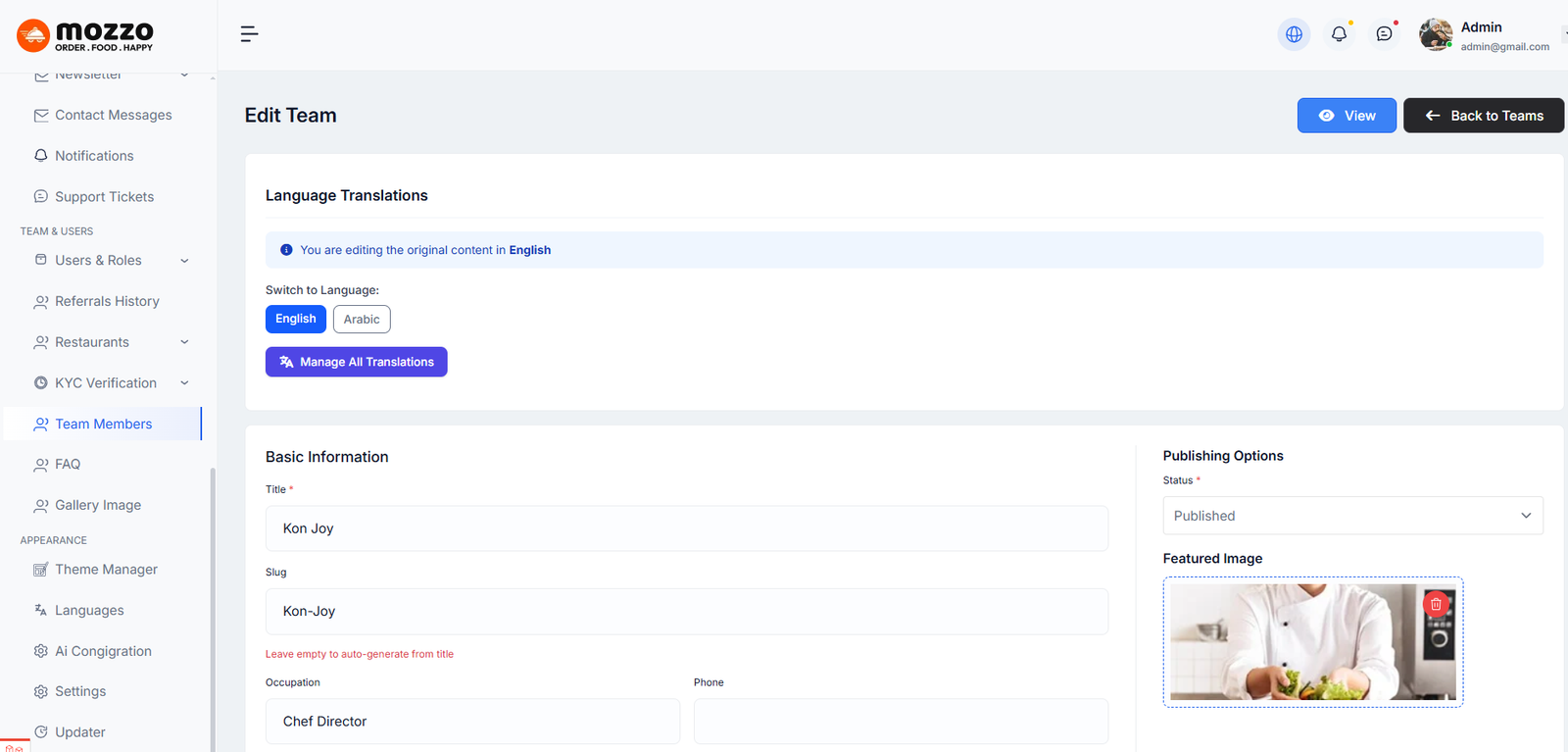Go to Contact Messages in sidebar

[x=113, y=115]
